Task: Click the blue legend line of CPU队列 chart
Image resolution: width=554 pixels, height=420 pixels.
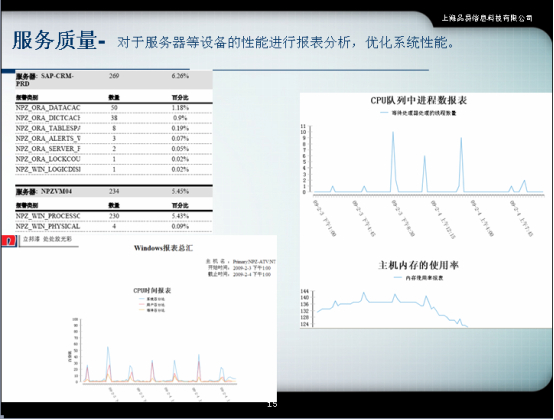Action: click(x=384, y=113)
